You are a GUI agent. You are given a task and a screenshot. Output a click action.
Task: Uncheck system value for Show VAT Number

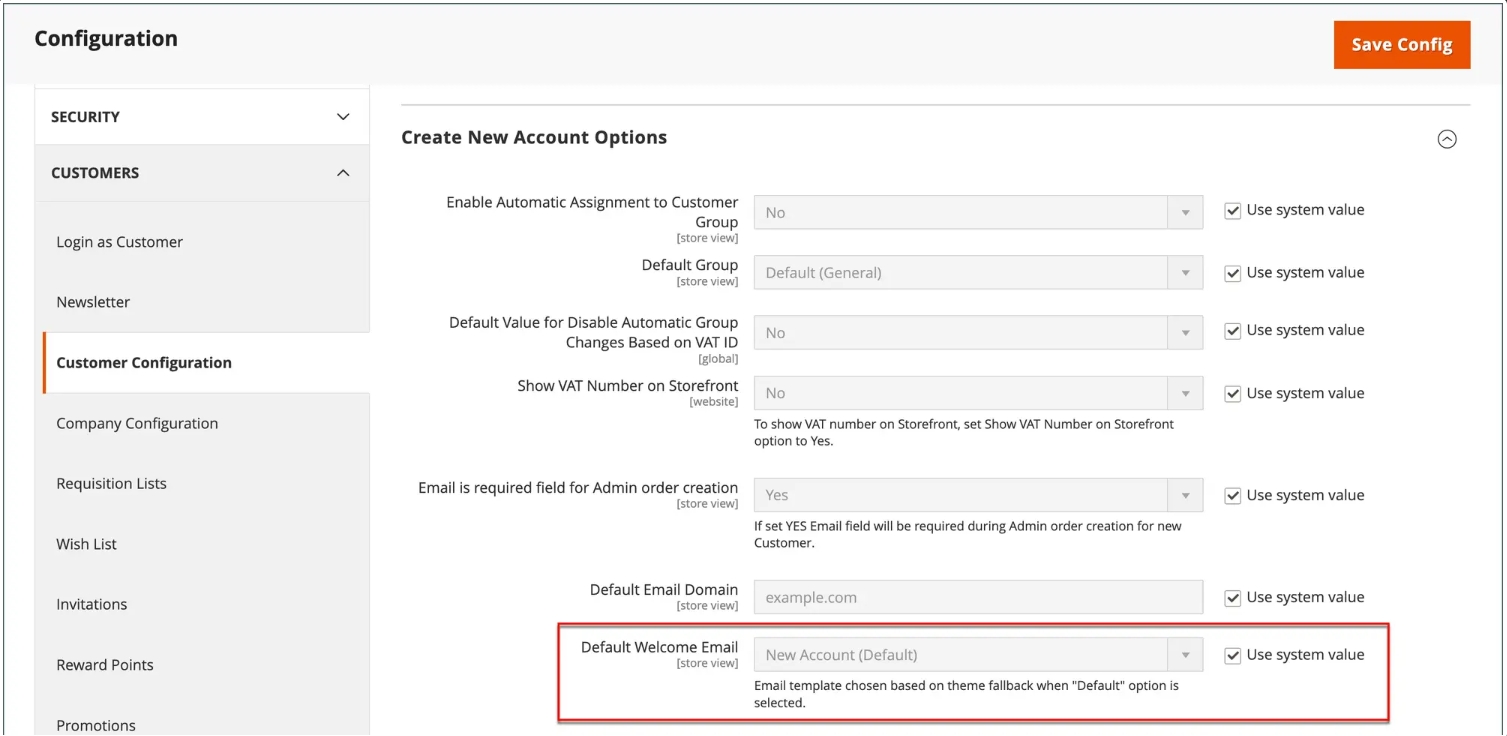pyautogui.click(x=1232, y=394)
